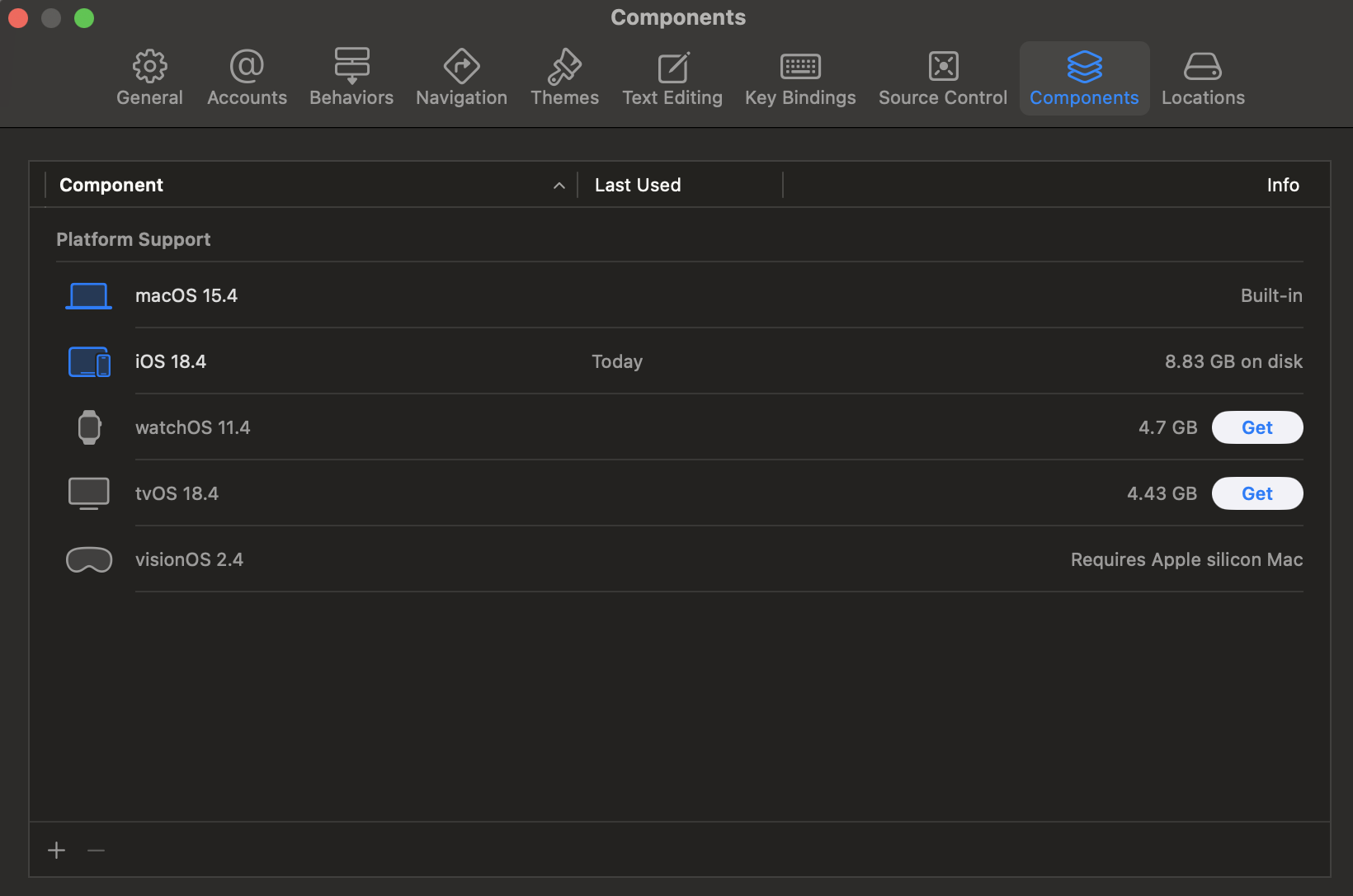The width and height of the screenshot is (1353, 896).
Task: Select the visionOS 2.4 row text
Action: (189, 559)
